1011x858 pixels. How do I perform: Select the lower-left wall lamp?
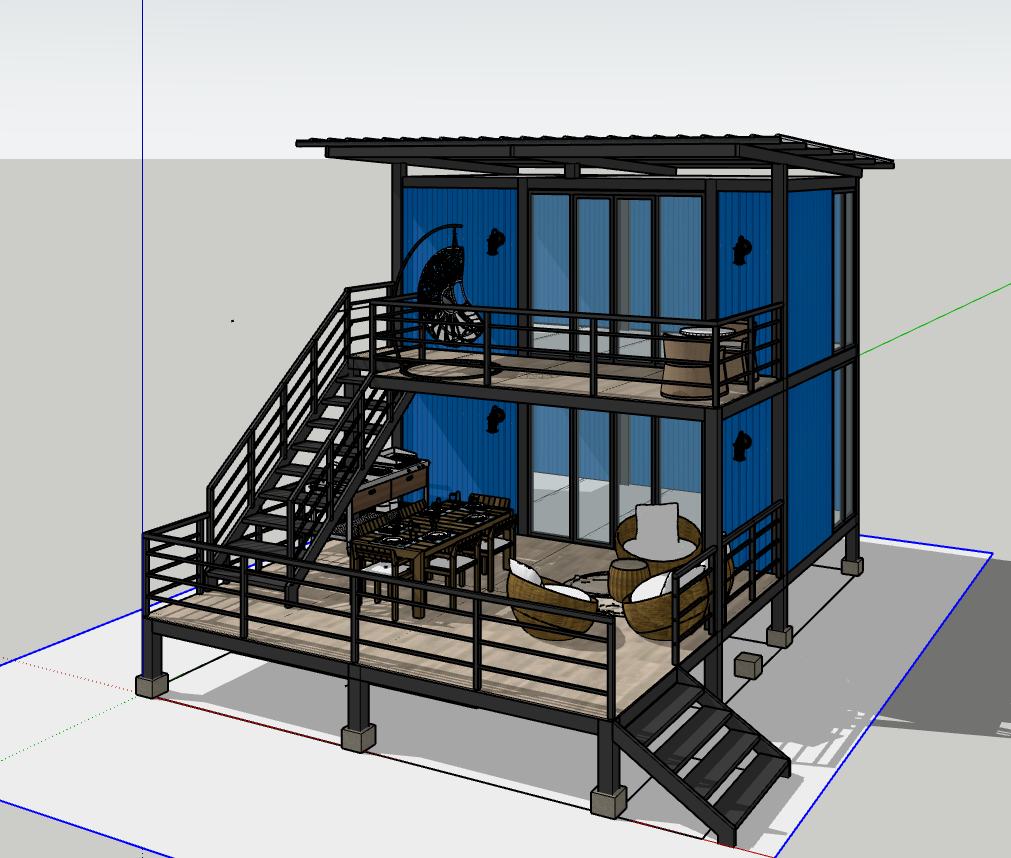[x=493, y=421]
